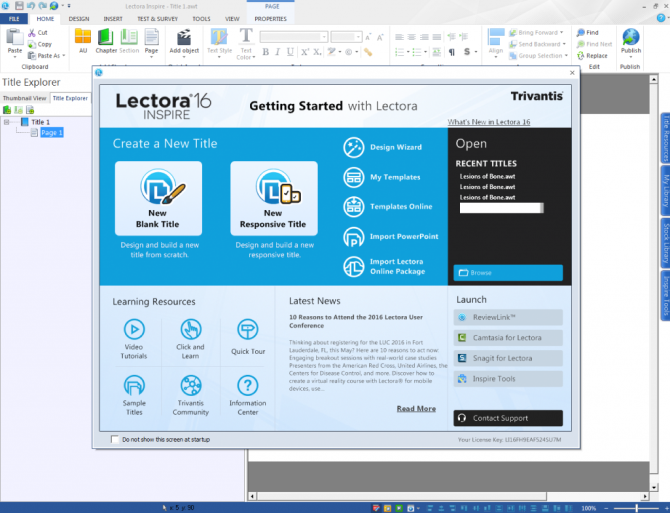Viewport: 670px width, 513px height.
Task: Click the New Responsive Title tile
Action: coord(274,198)
